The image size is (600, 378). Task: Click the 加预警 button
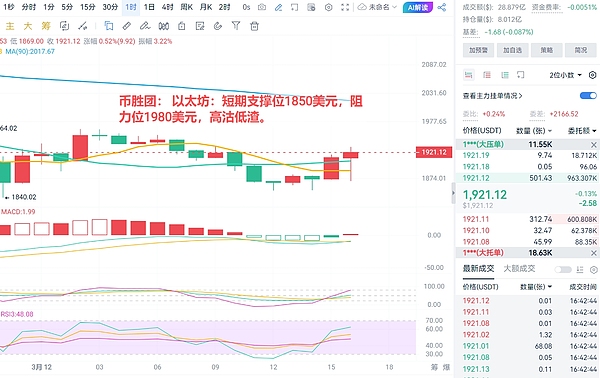478,50
